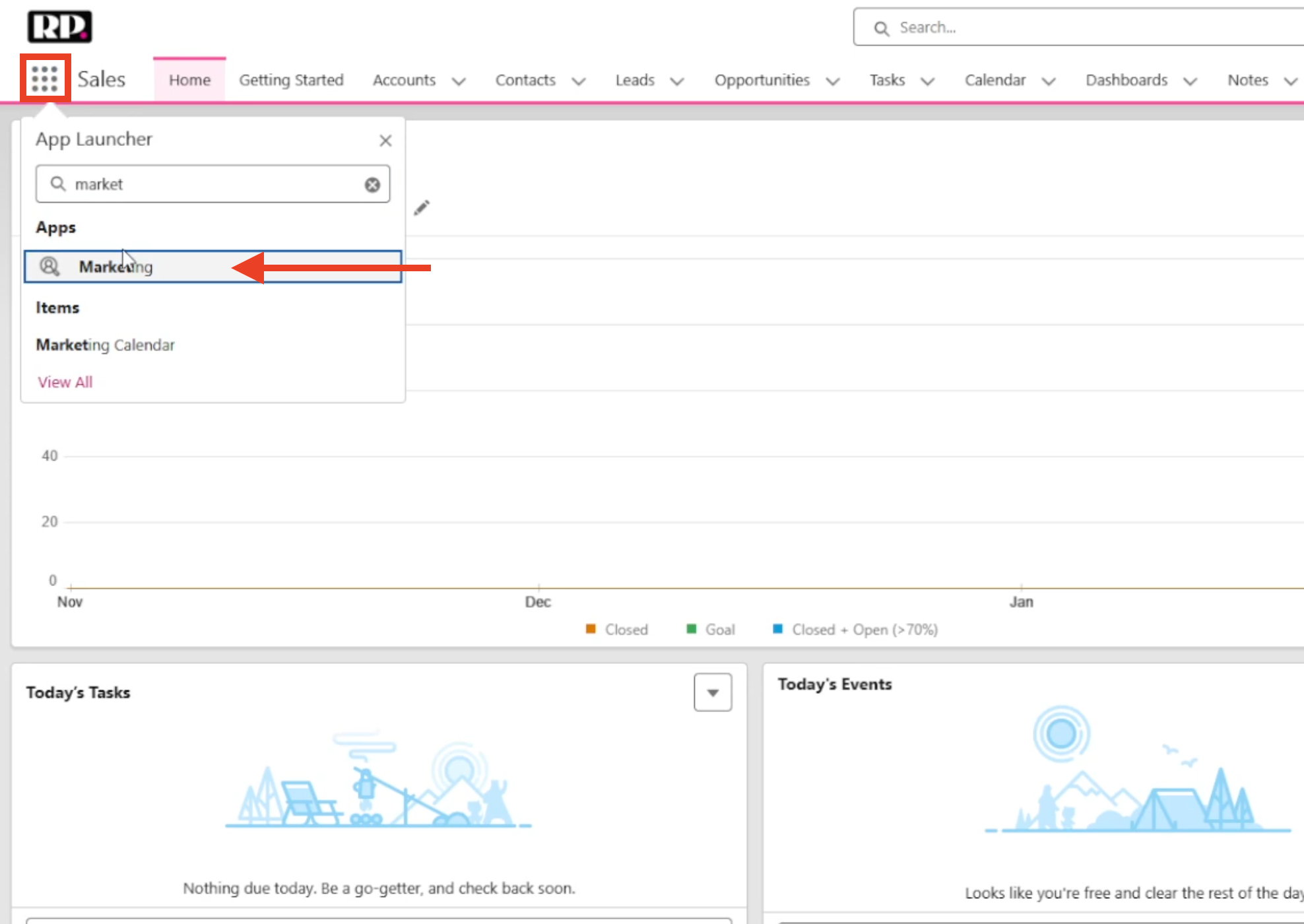The width and height of the screenshot is (1304, 924).
Task: Switch to the Getting Started tab
Action: (x=291, y=80)
